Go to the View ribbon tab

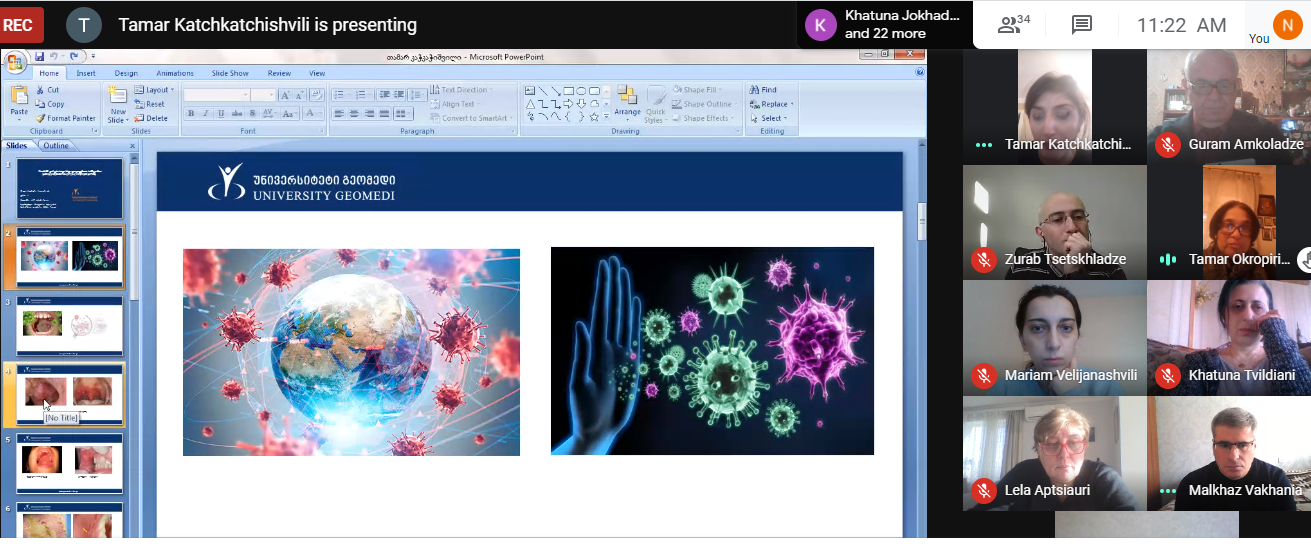(317, 73)
